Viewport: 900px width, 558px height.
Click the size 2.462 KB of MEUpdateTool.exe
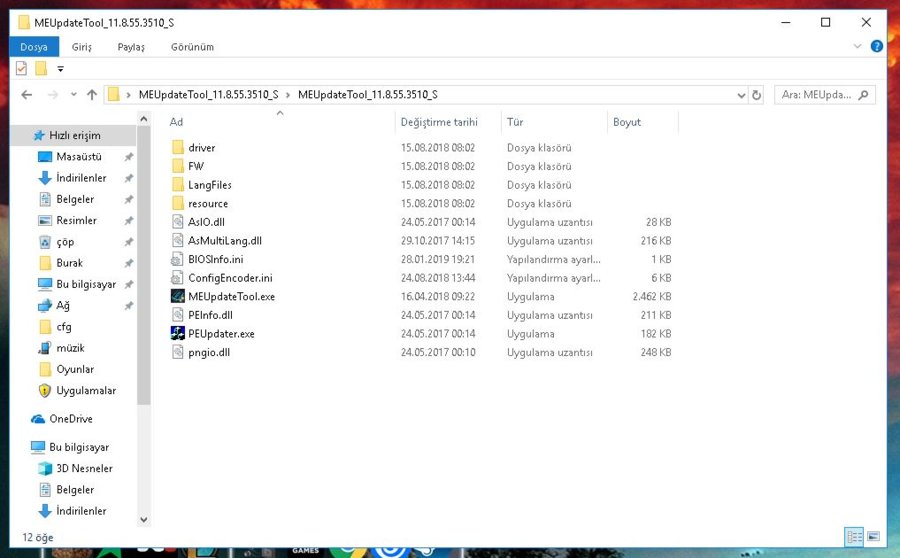pos(652,297)
